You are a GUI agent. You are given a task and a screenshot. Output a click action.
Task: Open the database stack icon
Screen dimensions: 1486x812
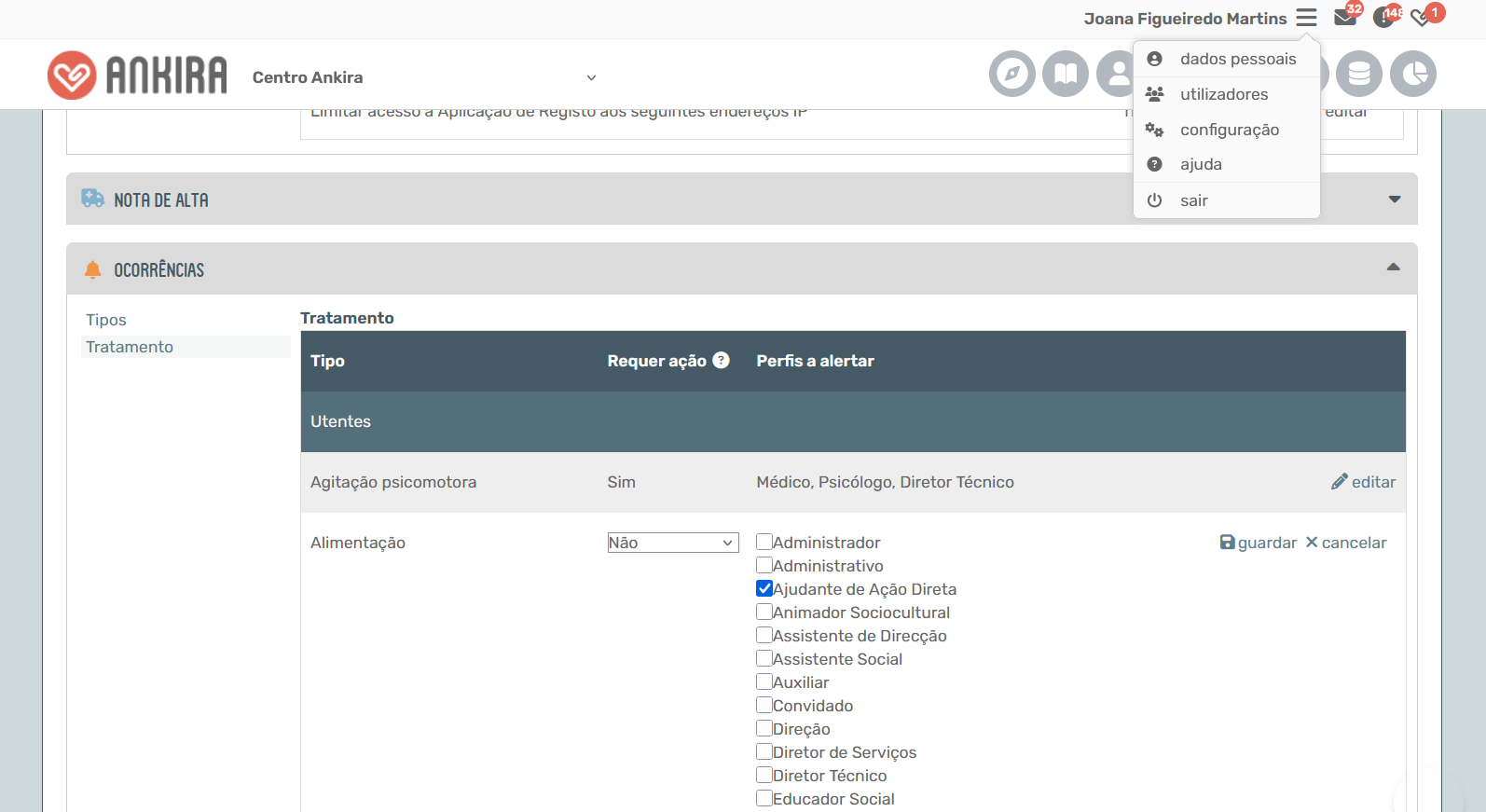pyautogui.click(x=1359, y=74)
